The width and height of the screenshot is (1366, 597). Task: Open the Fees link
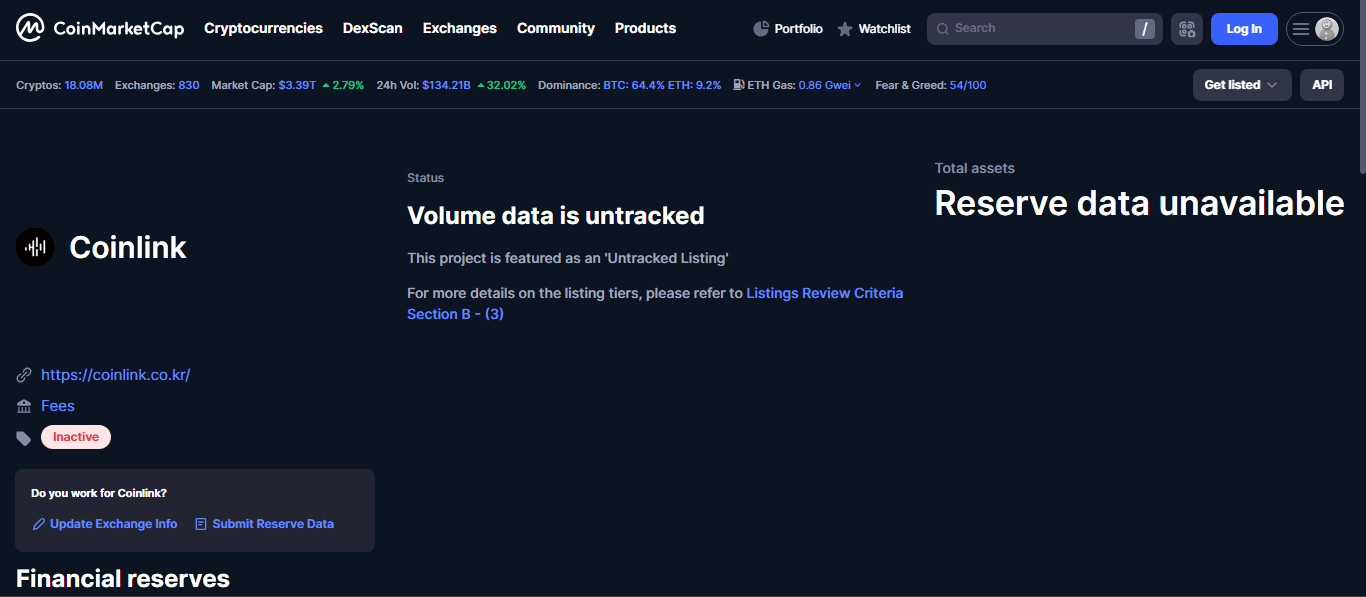pos(58,406)
